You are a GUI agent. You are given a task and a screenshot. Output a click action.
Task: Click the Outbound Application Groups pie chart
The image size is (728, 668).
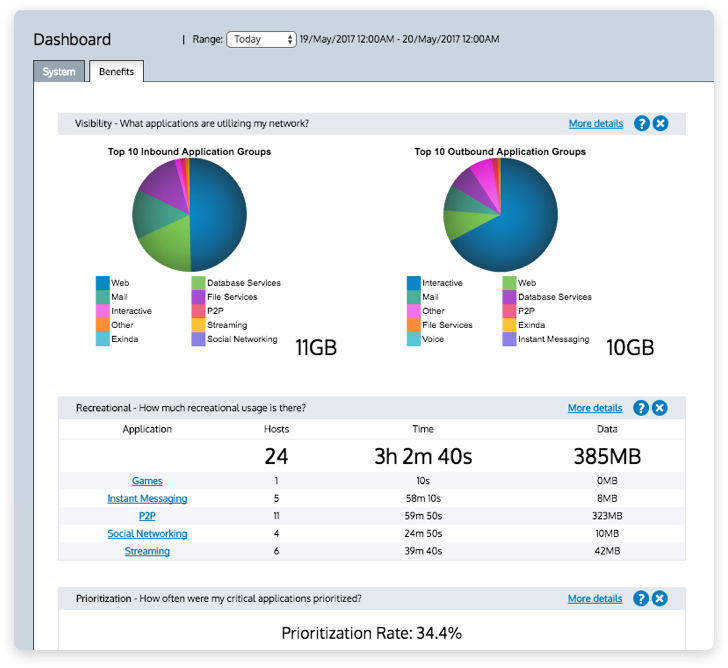(x=500, y=215)
